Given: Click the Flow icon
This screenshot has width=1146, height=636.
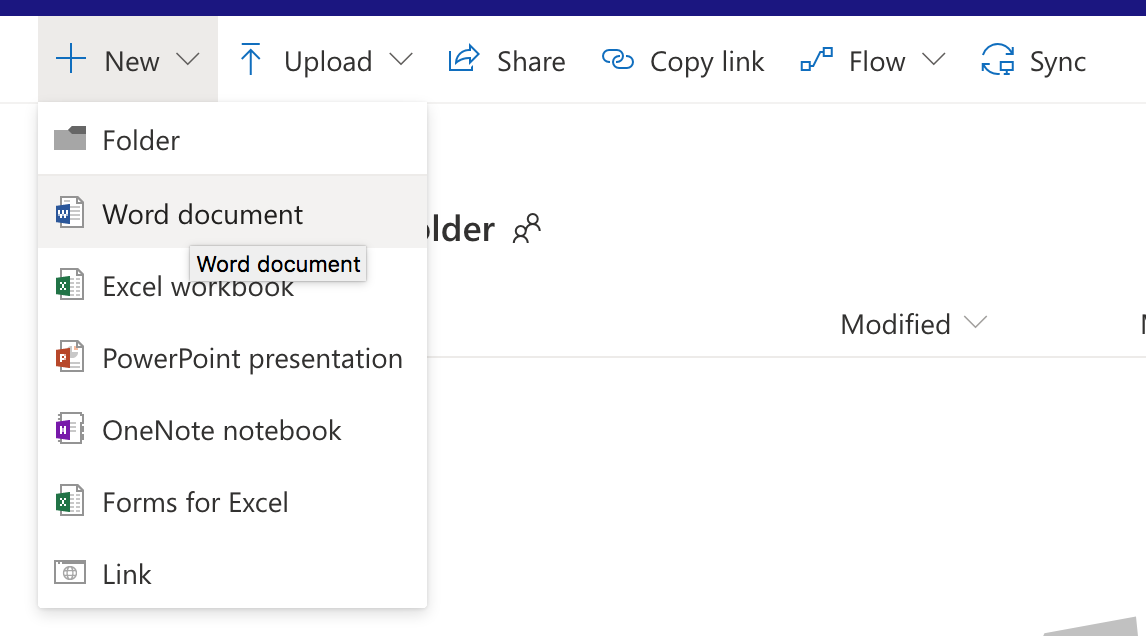Looking at the screenshot, I should click(816, 60).
